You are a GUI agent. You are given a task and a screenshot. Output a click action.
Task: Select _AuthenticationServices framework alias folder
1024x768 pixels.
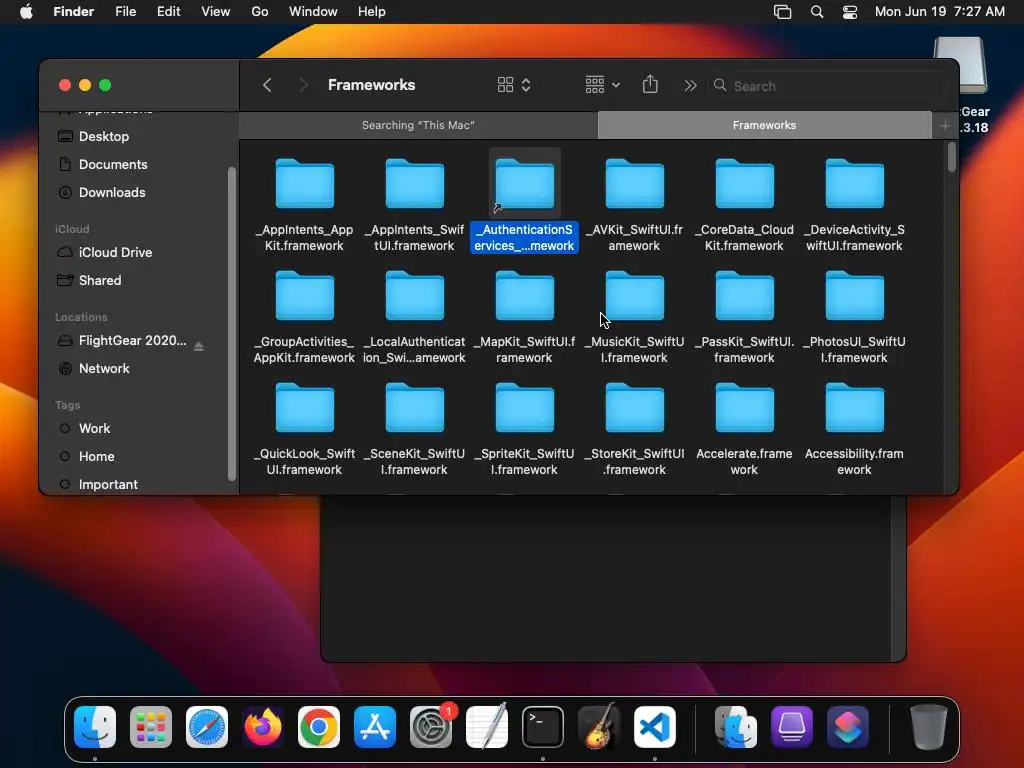(x=524, y=201)
